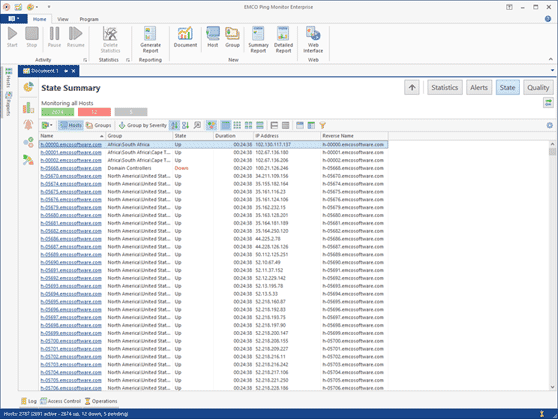558x419 pixels.
Task: Open the document tabs list dropdown at the right end
Action: [552, 70]
